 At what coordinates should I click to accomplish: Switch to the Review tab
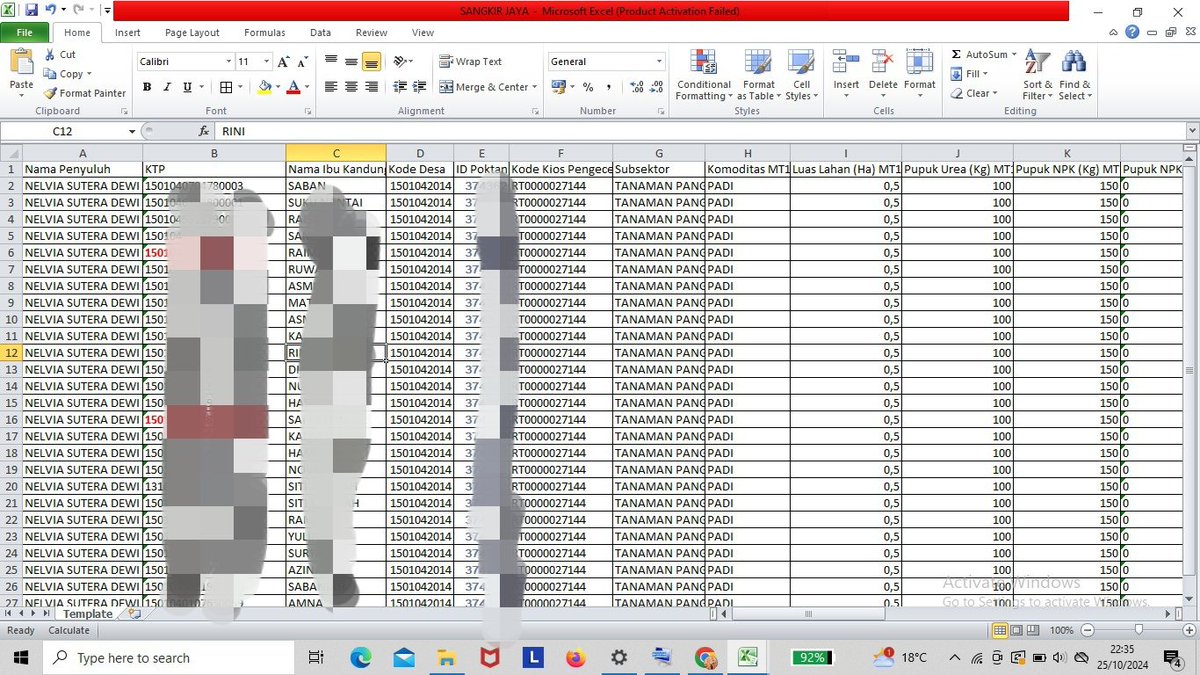[371, 32]
